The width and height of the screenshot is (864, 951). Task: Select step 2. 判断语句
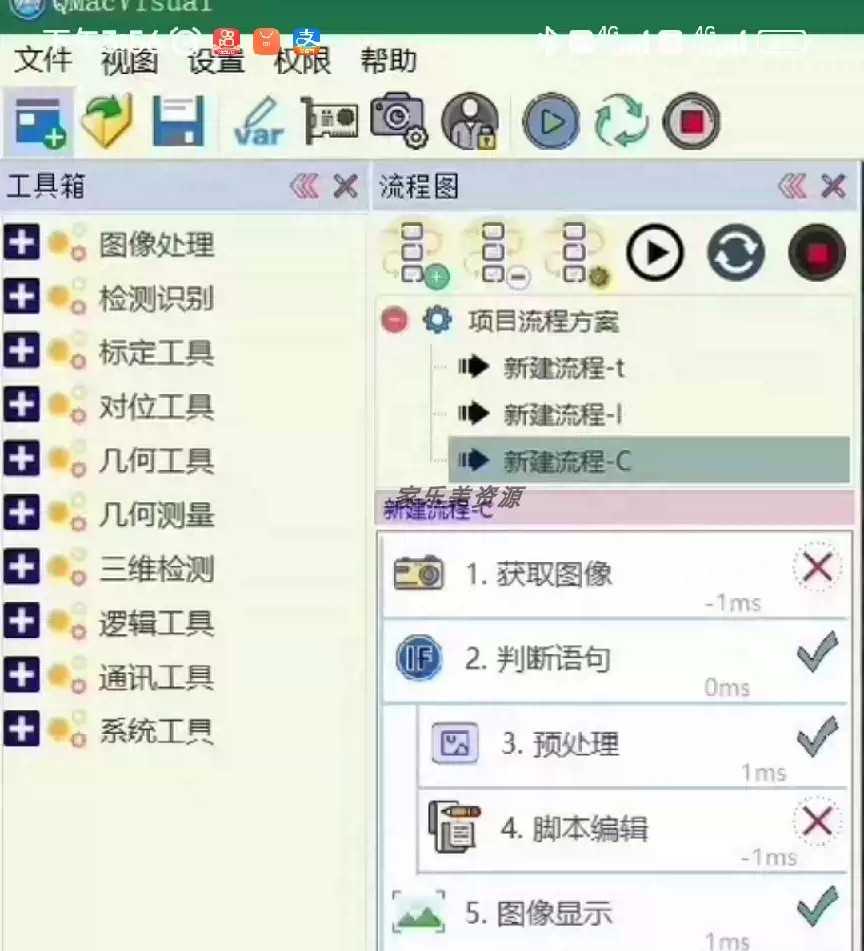[x=615, y=661]
